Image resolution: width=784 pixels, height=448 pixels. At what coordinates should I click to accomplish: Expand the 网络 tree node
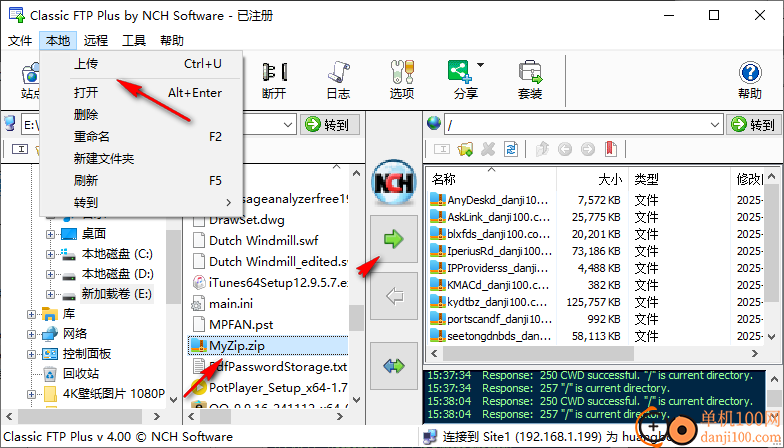tap(32, 334)
